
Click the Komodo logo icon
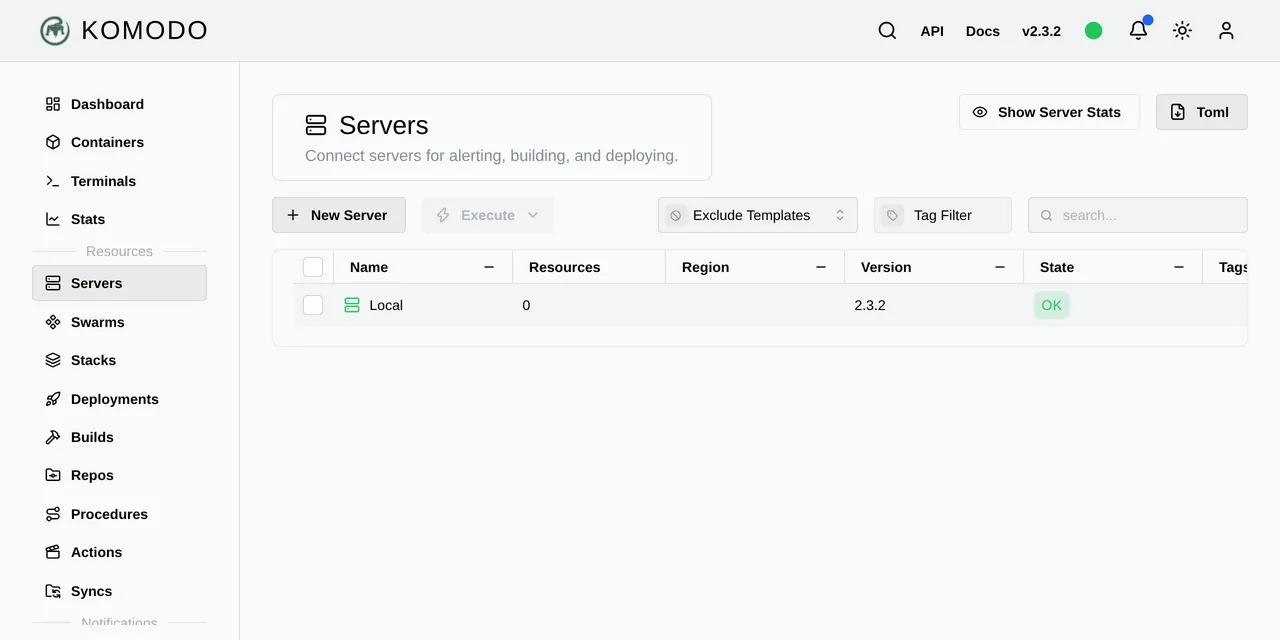(55, 31)
